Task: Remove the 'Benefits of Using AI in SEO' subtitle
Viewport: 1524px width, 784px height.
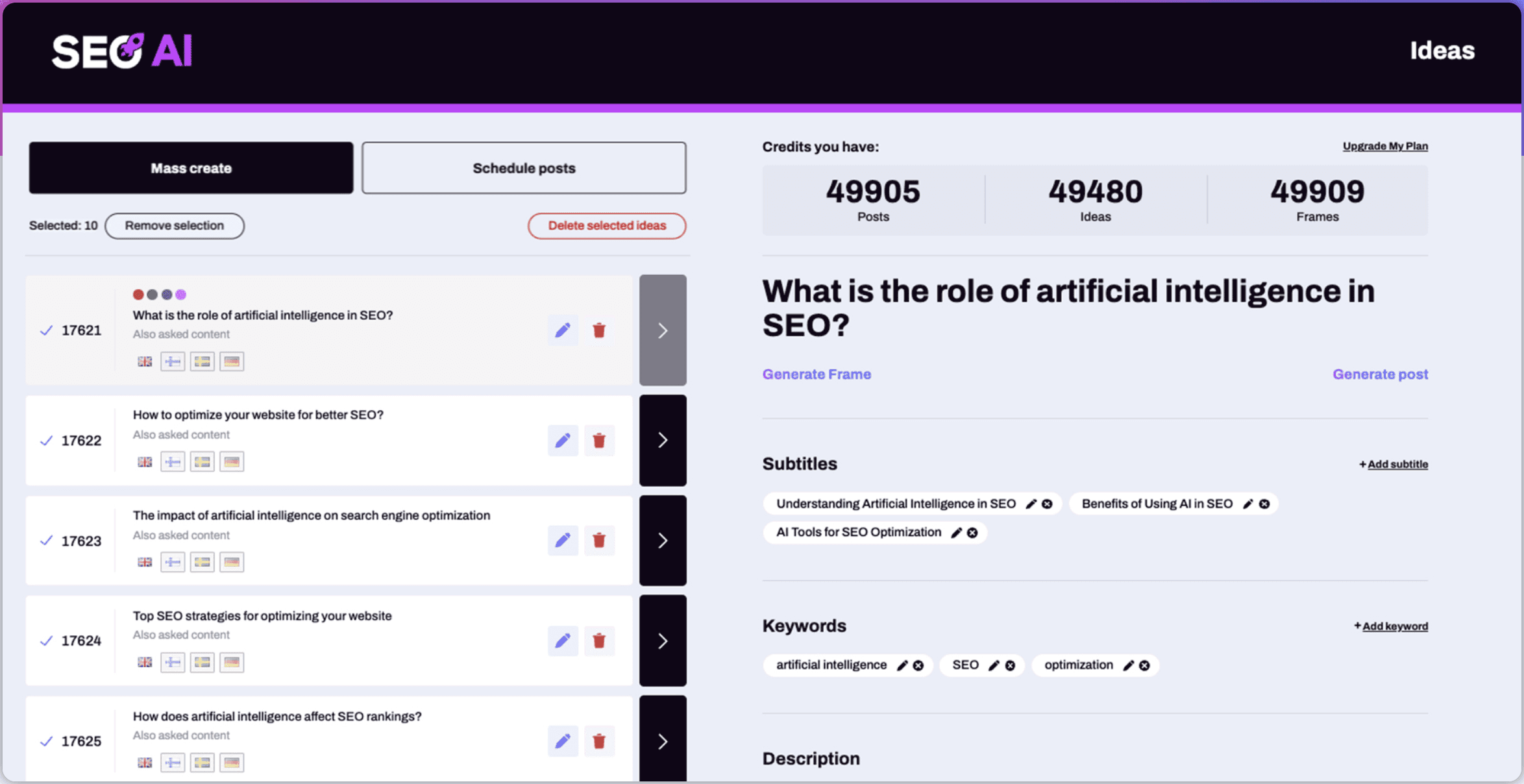Action: tap(1264, 504)
